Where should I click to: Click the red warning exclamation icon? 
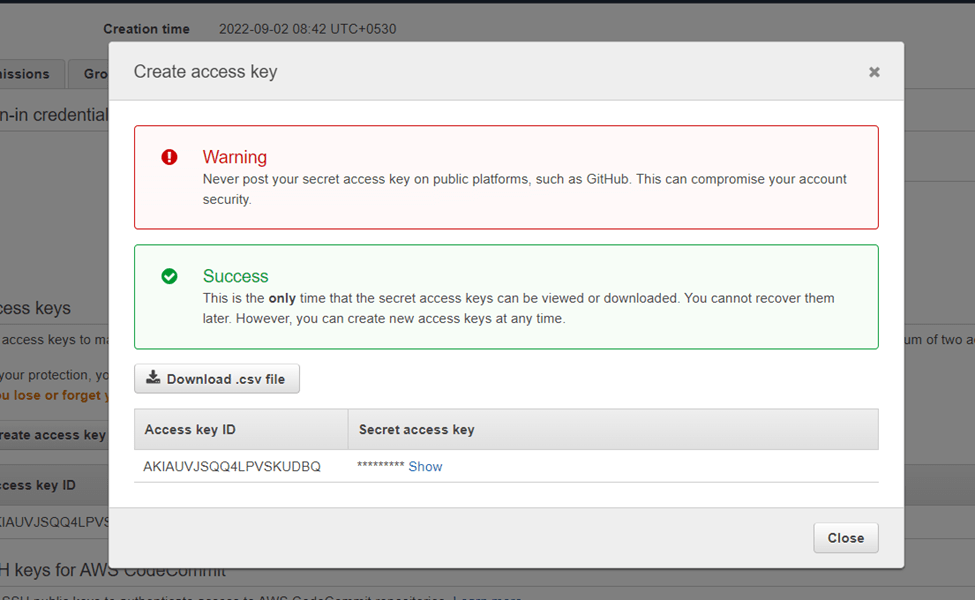(x=169, y=157)
